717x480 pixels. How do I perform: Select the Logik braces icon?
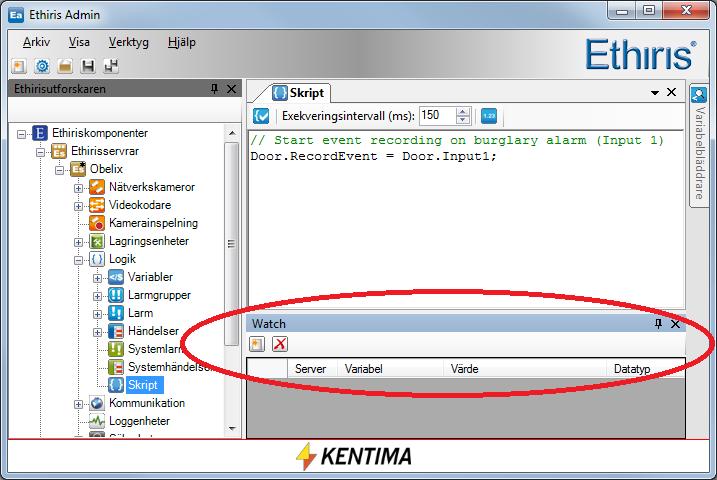[x=96, y=259]
